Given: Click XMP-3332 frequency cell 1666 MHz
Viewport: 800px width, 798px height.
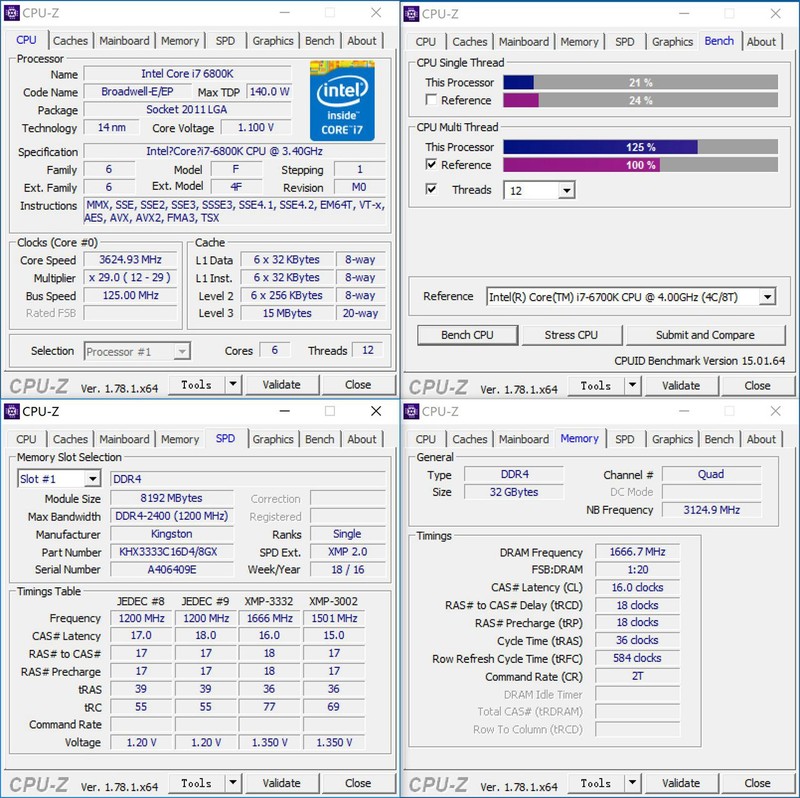Looking at the screenshot, I should point(269,618).
